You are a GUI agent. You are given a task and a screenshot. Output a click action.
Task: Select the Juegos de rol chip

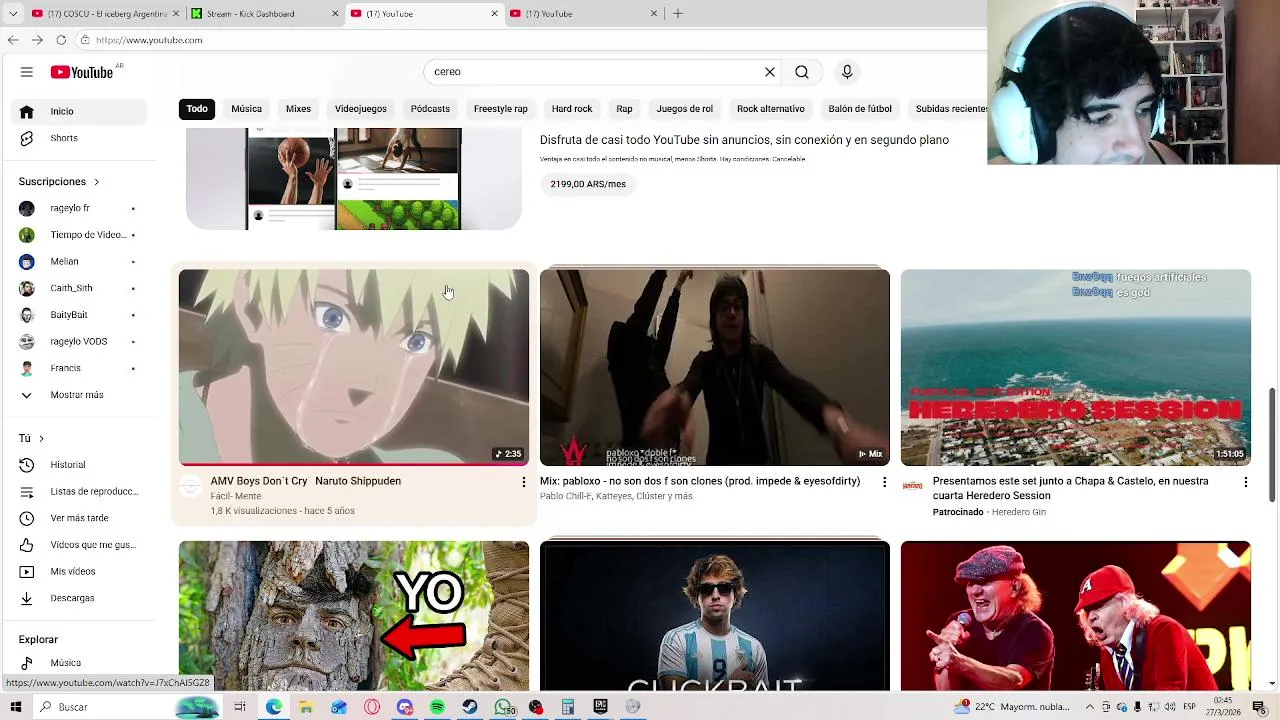[685, 109]
